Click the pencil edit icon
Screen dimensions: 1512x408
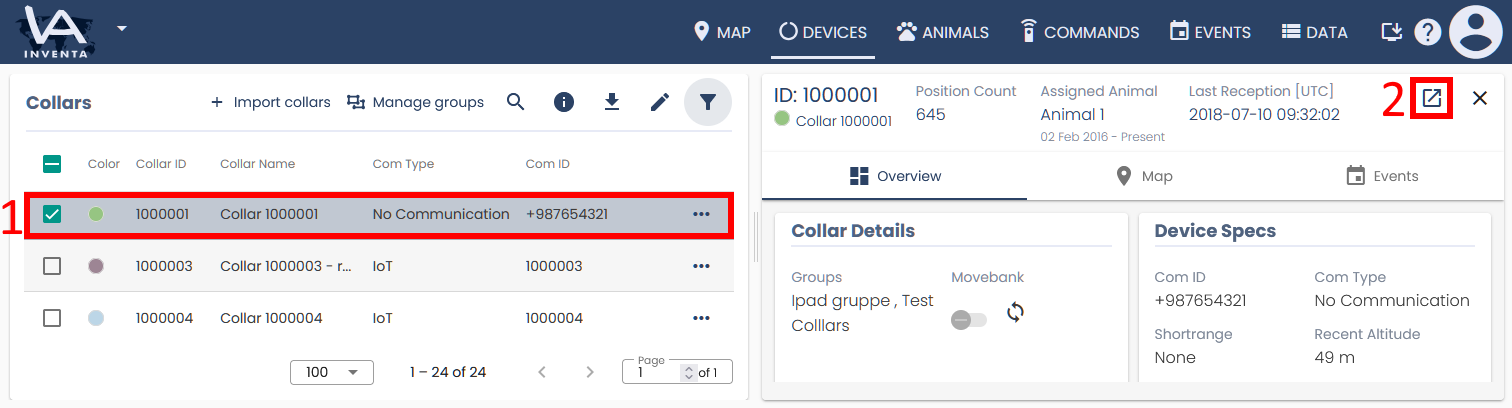pos(660,102)
